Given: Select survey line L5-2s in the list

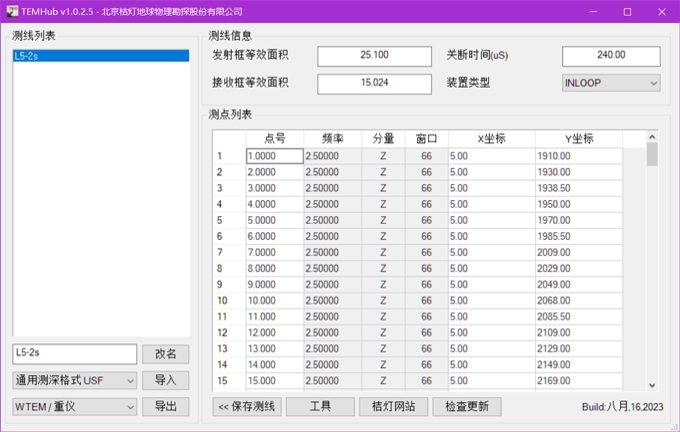Looking at the screenshot, I should [101, 56].
